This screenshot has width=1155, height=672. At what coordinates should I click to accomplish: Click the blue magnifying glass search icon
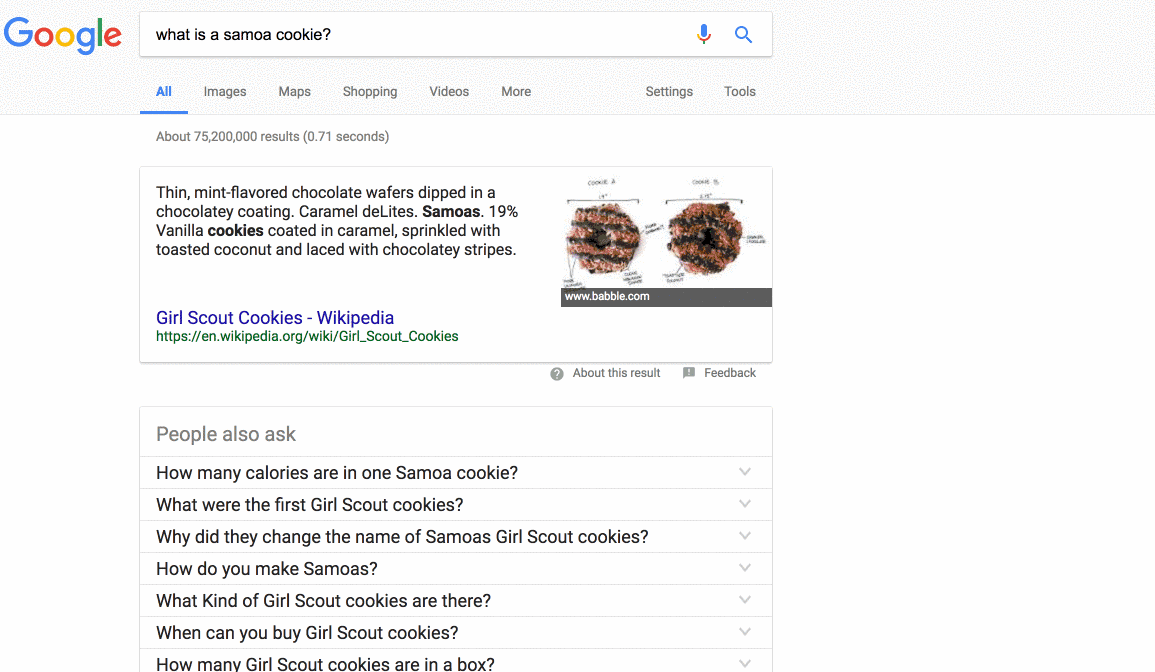pyautogui.click(x=743, y=33)
